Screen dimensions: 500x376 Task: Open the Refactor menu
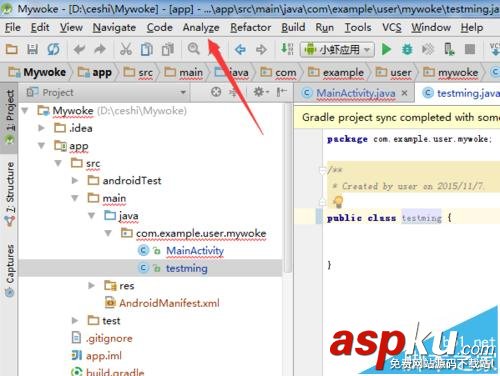[x=251, y=27]
